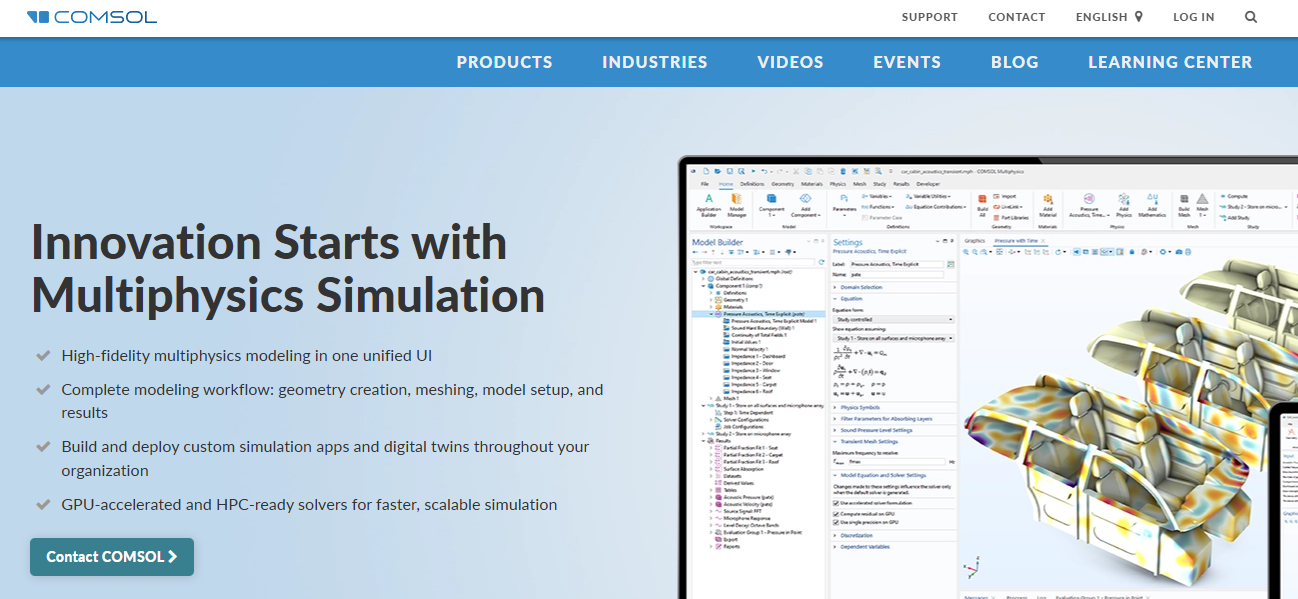
Task: Click the Pressure Acoustics, Time physics icon
Action: click(x=1088, y=205)
